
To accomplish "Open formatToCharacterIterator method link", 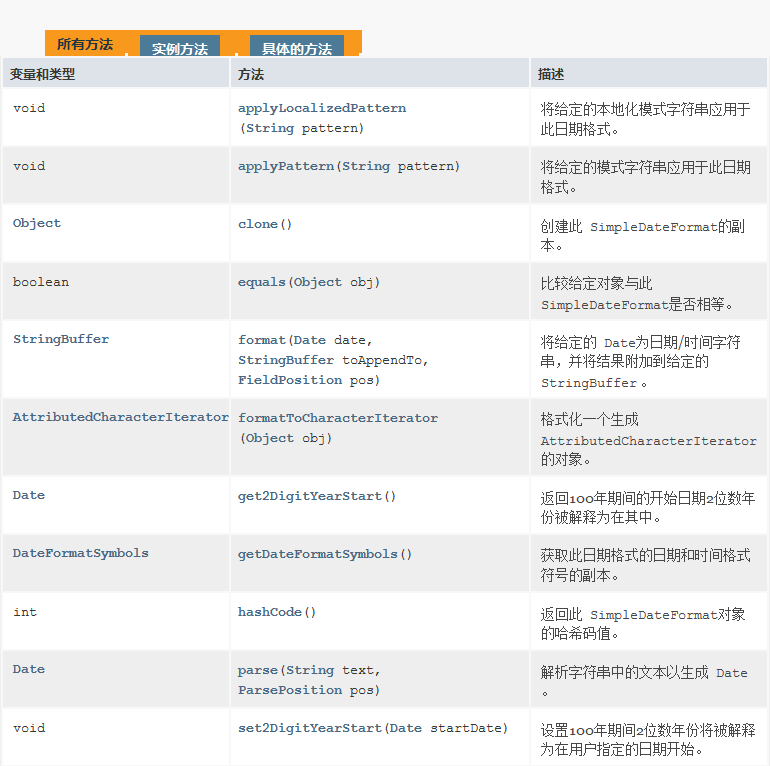I will [x=338, y=418].
